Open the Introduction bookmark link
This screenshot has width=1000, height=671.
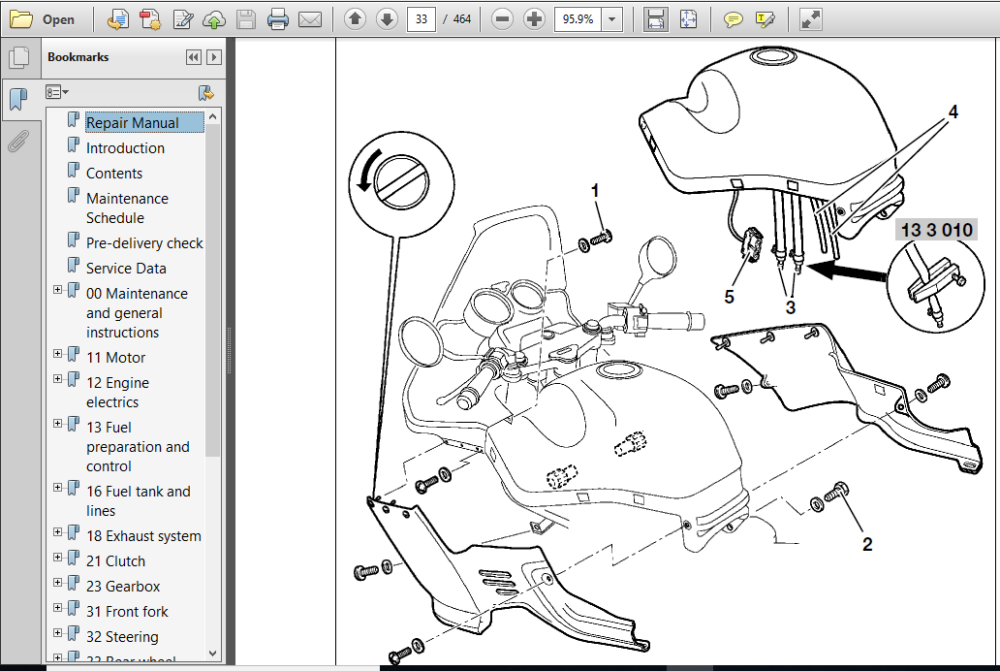point(125,148)
